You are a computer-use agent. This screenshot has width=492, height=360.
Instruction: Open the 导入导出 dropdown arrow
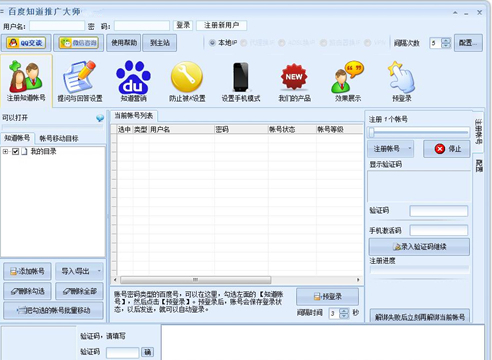pos(99,271)
